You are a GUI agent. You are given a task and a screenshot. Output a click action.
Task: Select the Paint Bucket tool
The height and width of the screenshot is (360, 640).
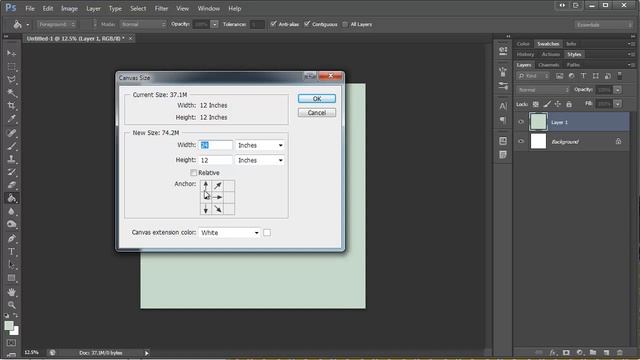(11, 198)
